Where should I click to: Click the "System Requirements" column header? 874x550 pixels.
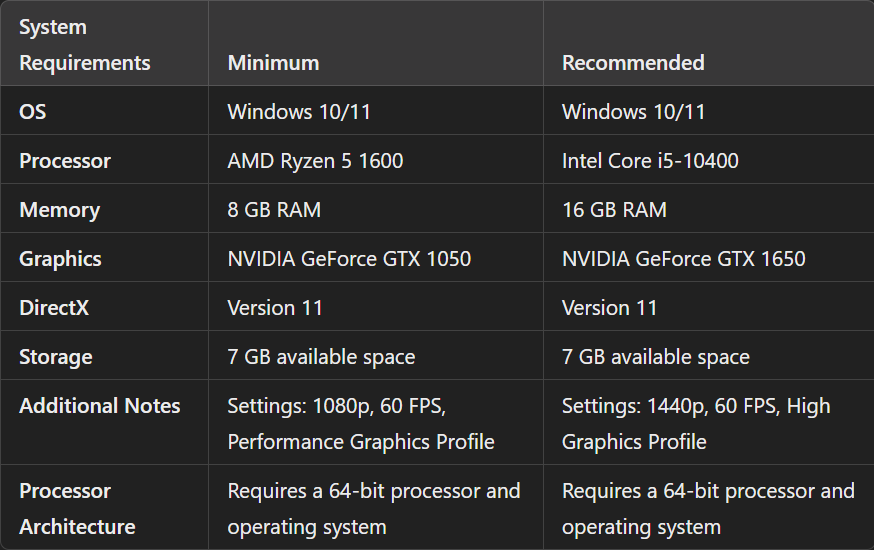(85, 45)
